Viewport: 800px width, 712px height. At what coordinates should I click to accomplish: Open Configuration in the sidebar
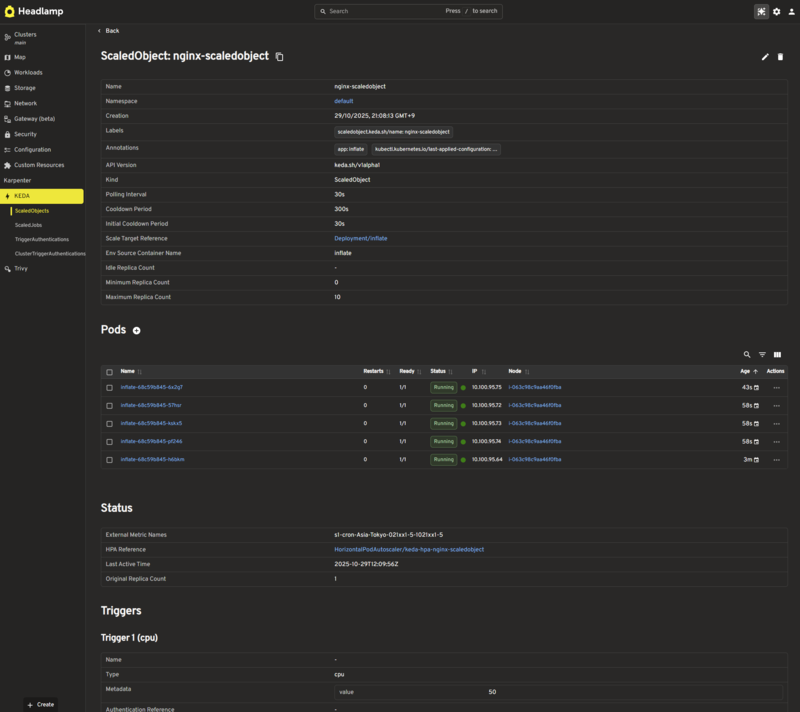(x=32, y=150)
